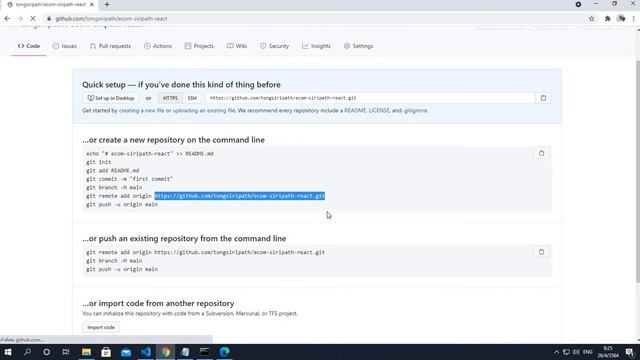The image size is (640, 360).
Task: Click the 'git push -u origin main' line under create repository
Action: (122, 204)
